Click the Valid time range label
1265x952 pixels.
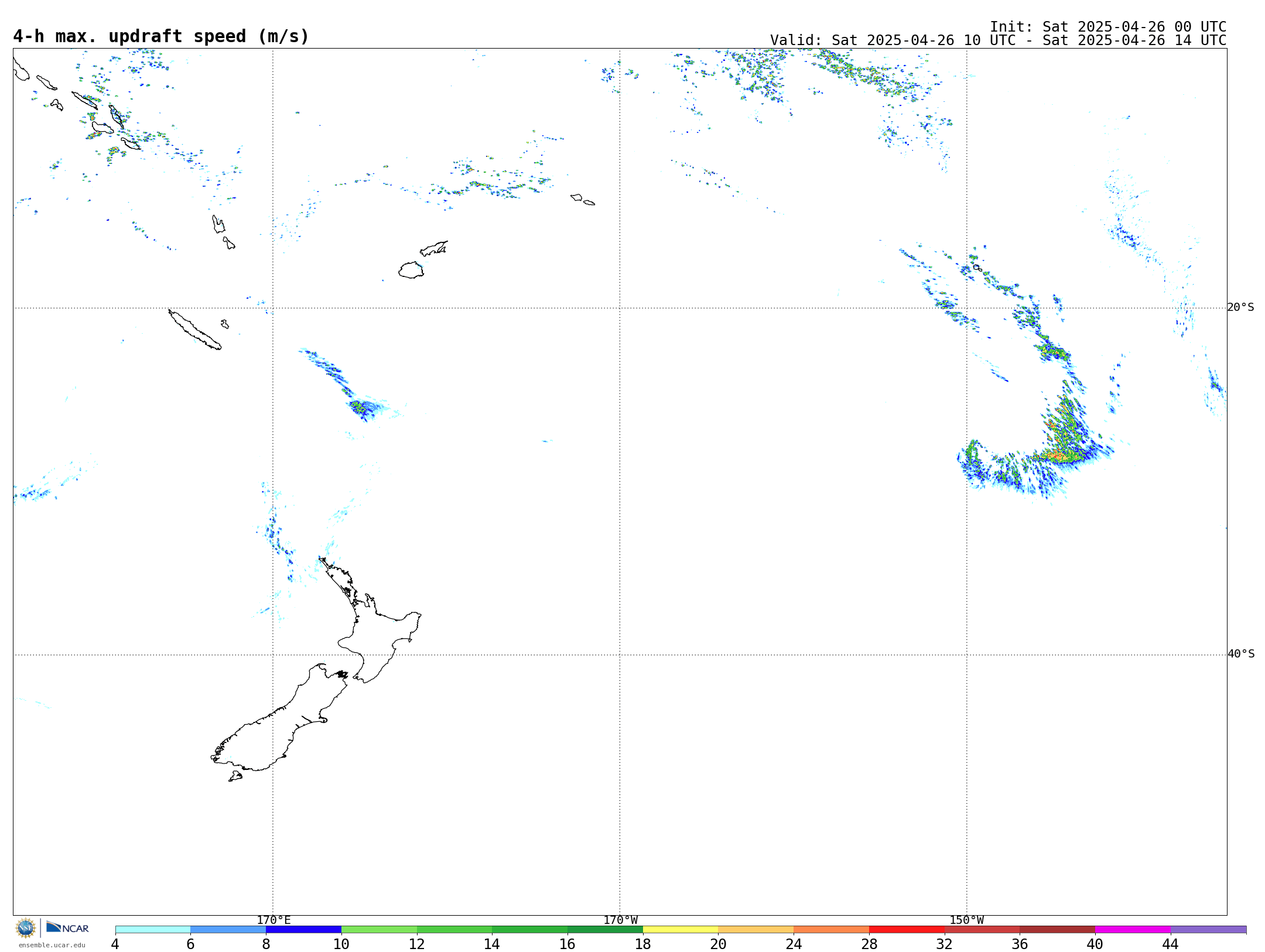click(x=997, y=40)
